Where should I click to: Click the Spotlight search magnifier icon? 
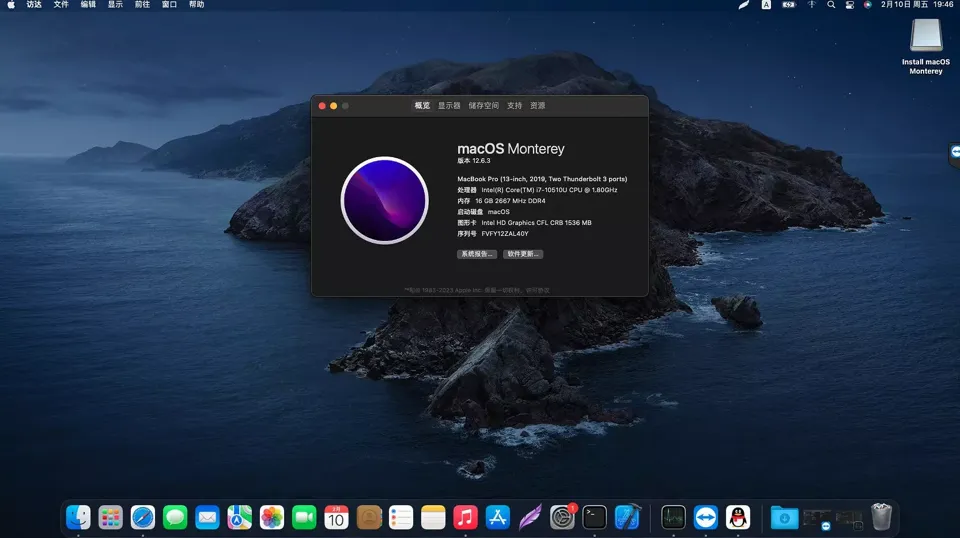pyautogui.click(x=831, y=5)
